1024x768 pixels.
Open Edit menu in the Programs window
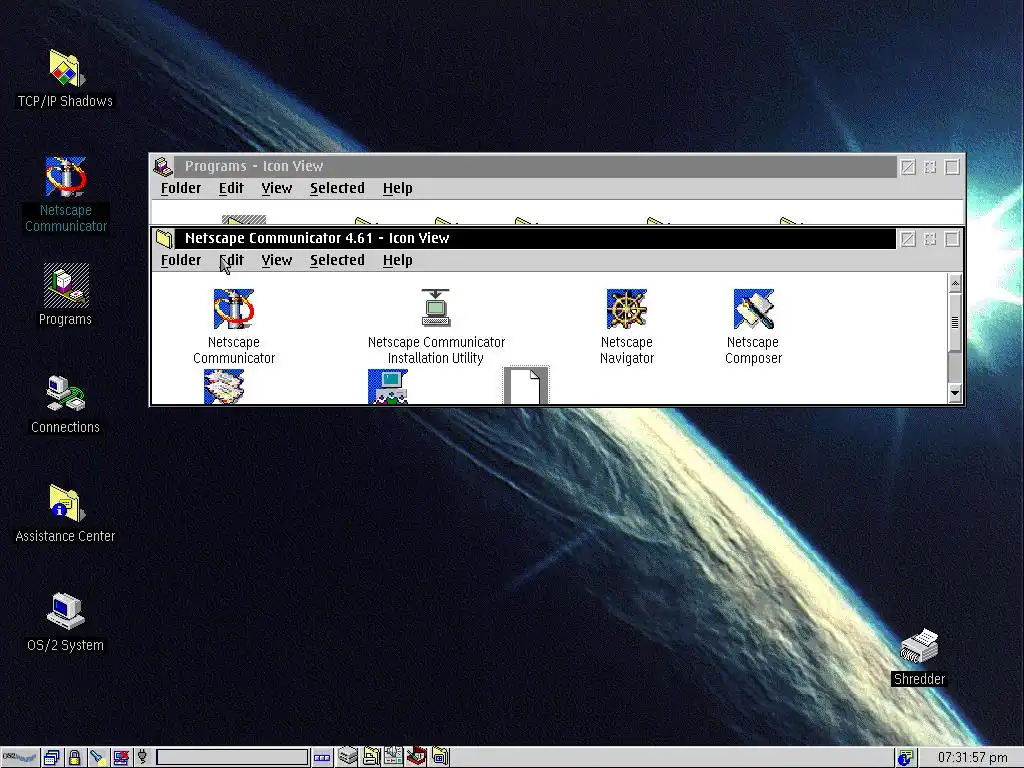point(231,188)
